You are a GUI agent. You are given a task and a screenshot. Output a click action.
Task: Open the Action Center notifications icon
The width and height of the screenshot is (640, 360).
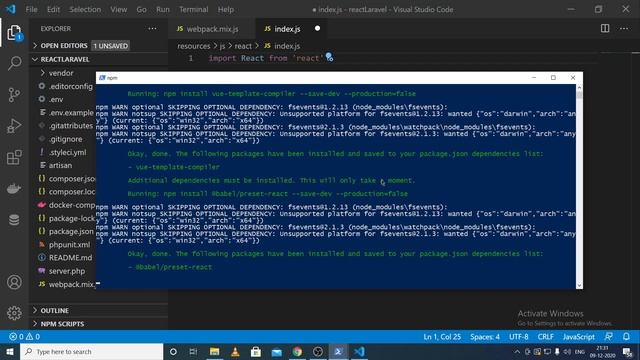pos(627,352)
